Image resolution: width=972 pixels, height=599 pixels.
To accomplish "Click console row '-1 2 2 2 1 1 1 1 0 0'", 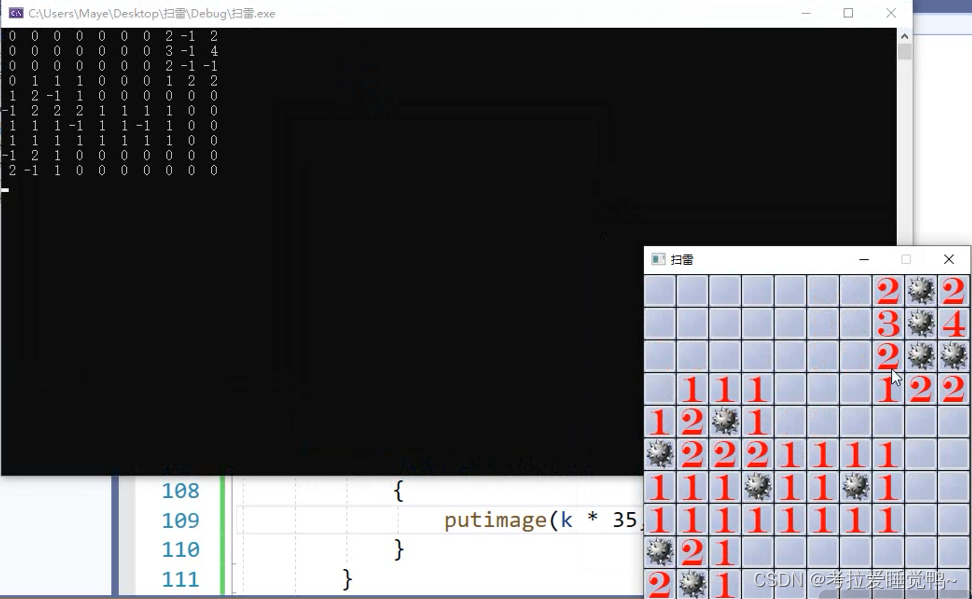I will pos(109,110).
